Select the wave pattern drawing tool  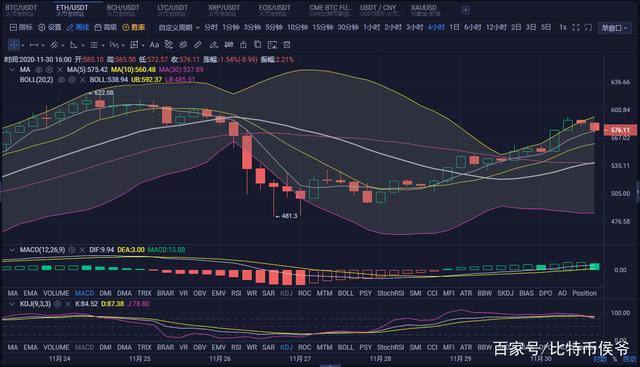coord(114,44)
